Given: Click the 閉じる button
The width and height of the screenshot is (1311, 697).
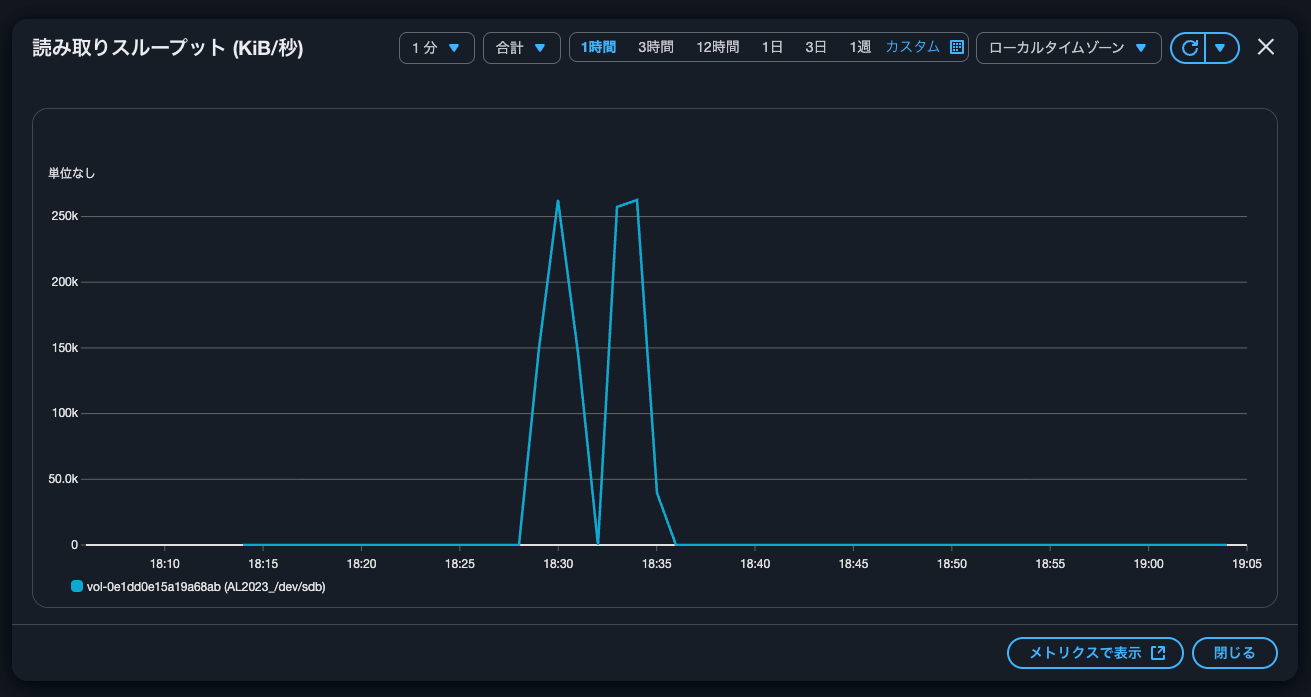Looking at the screenshot, I should coord(1234,653).
